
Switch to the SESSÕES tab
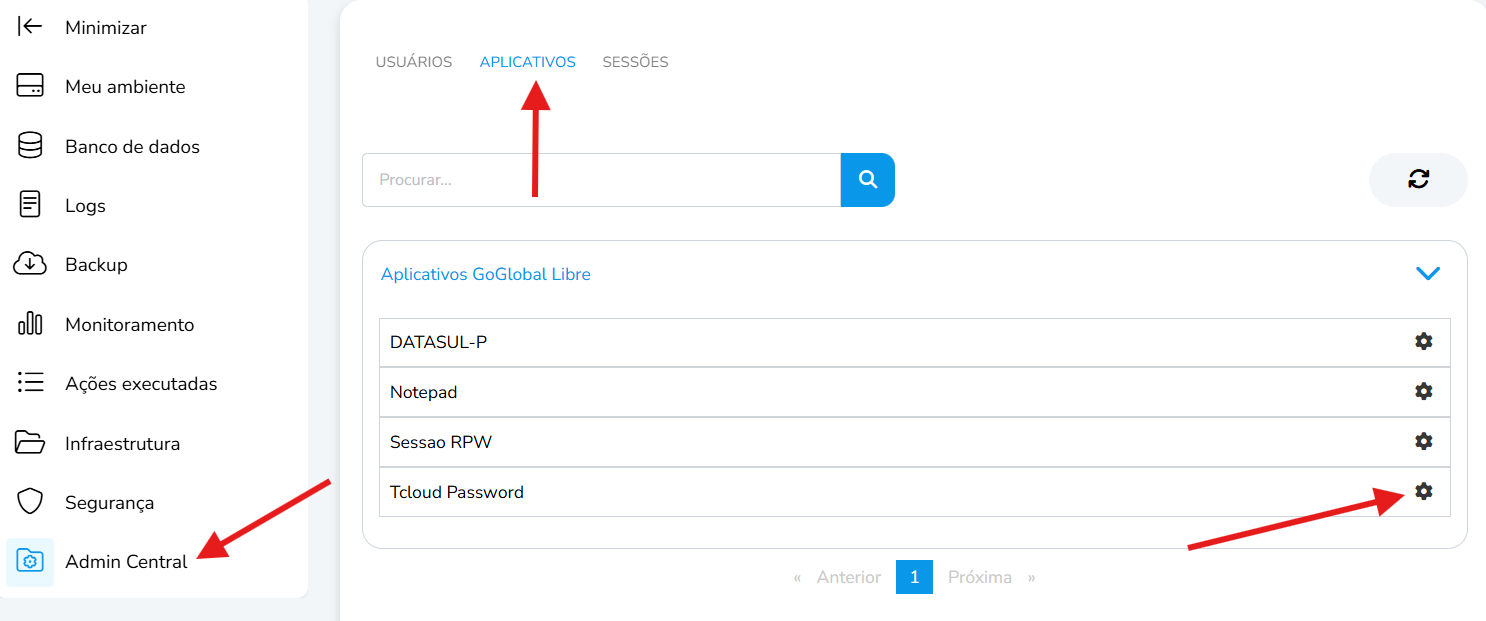click(635, 62)
